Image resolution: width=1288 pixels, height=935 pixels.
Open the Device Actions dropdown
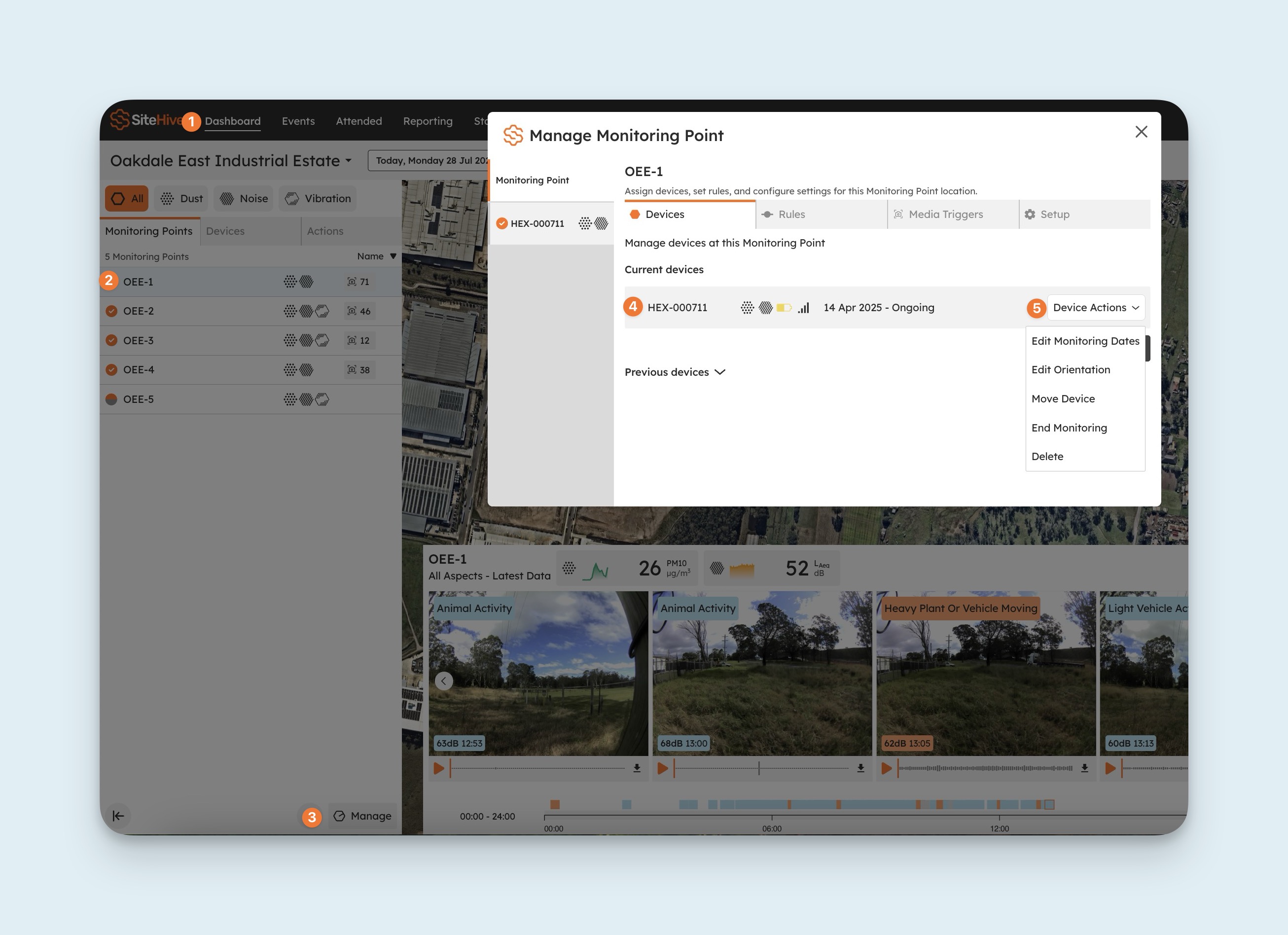1096,307
